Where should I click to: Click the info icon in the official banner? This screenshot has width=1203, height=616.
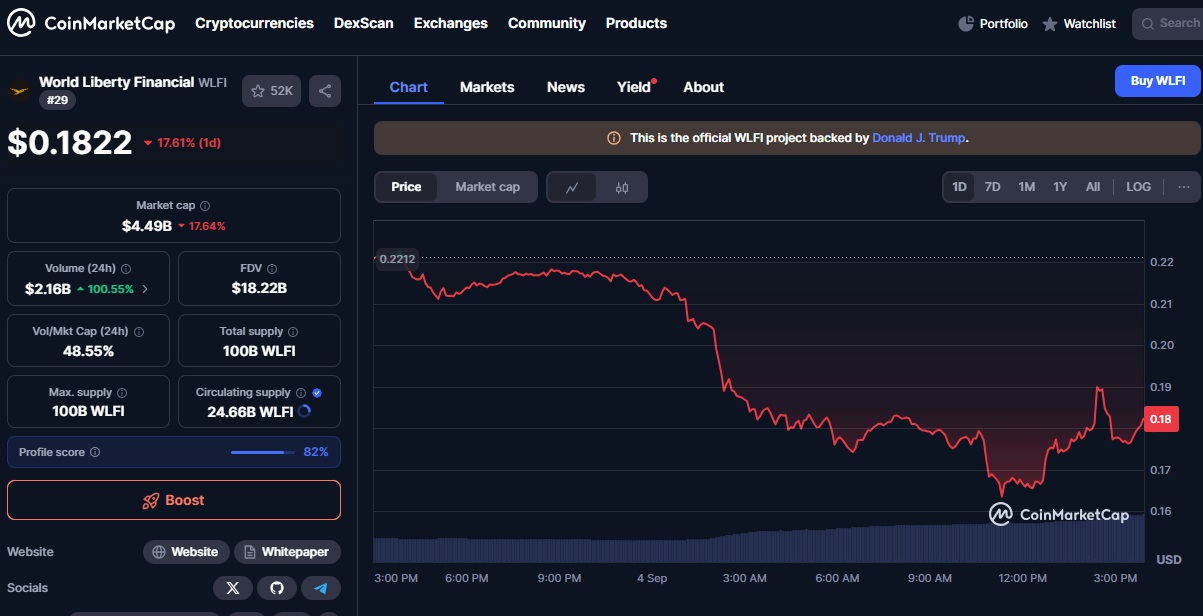614,138
